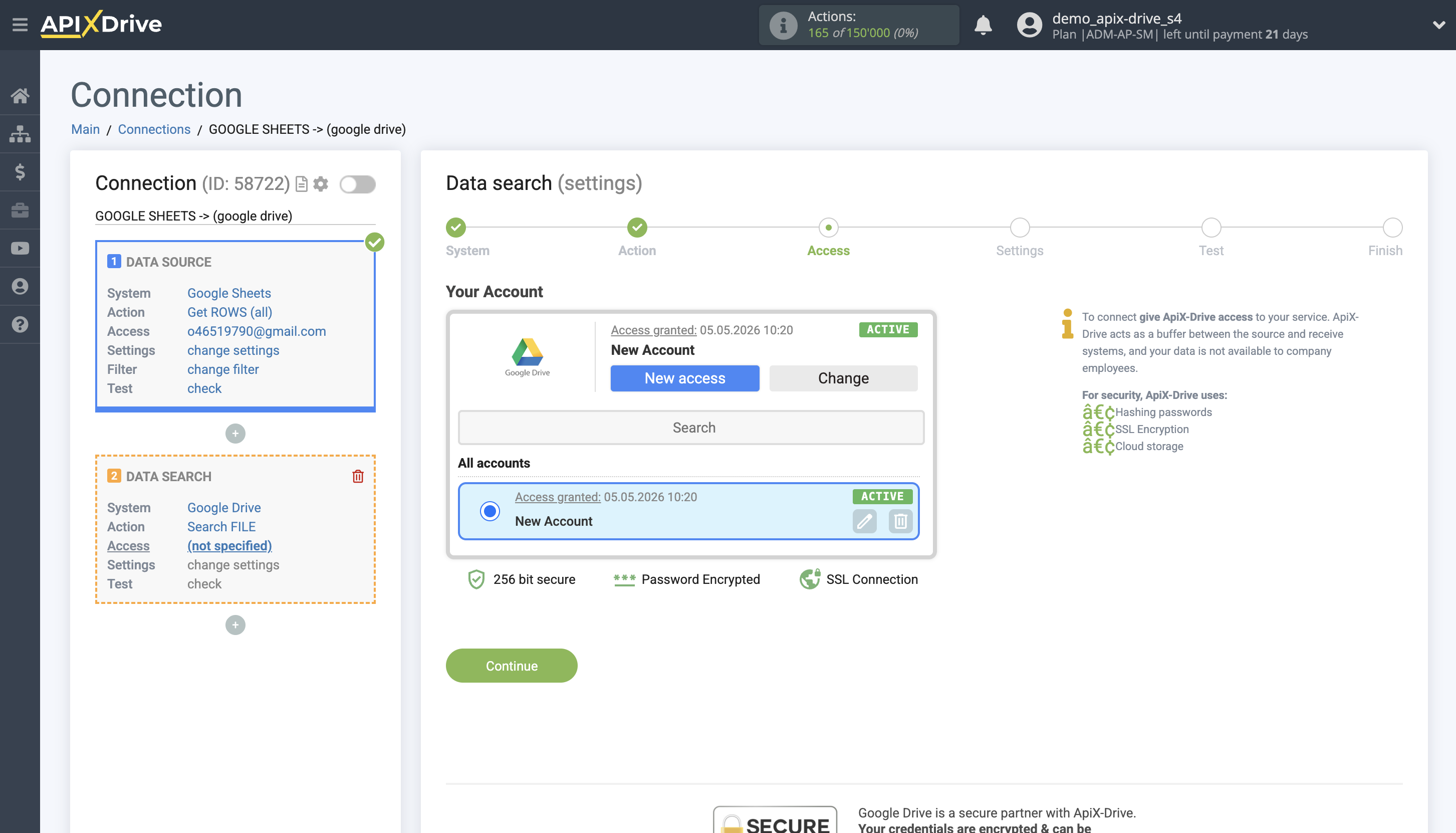Open profile sidebar icon

click(x=20, y=286)
